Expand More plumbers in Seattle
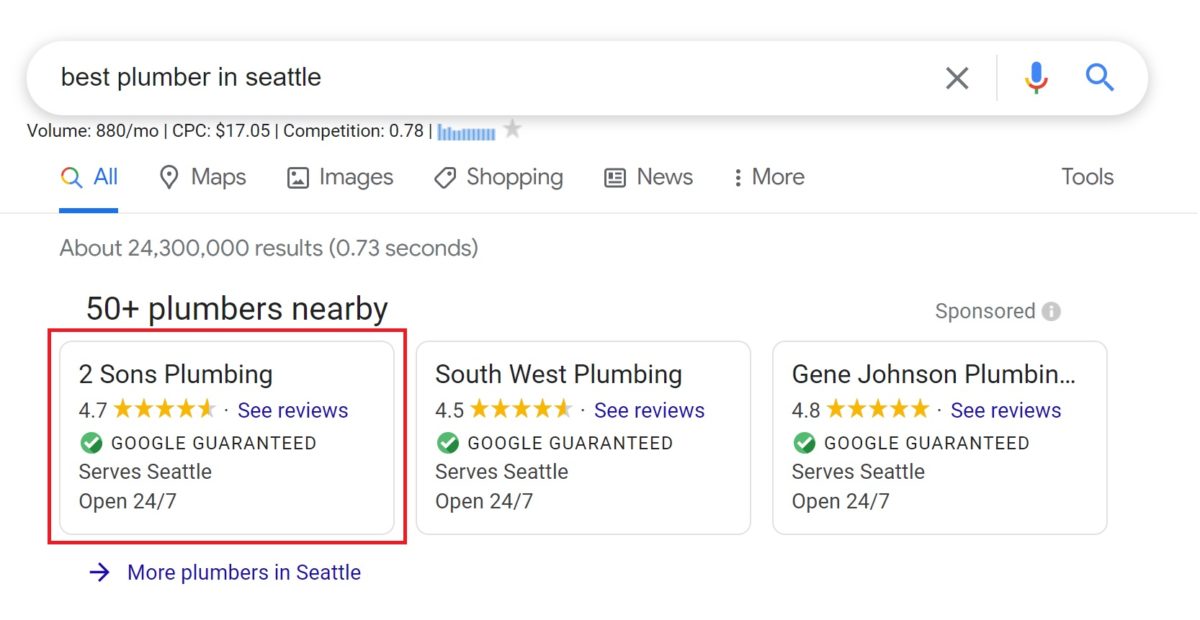 (243, 572)
